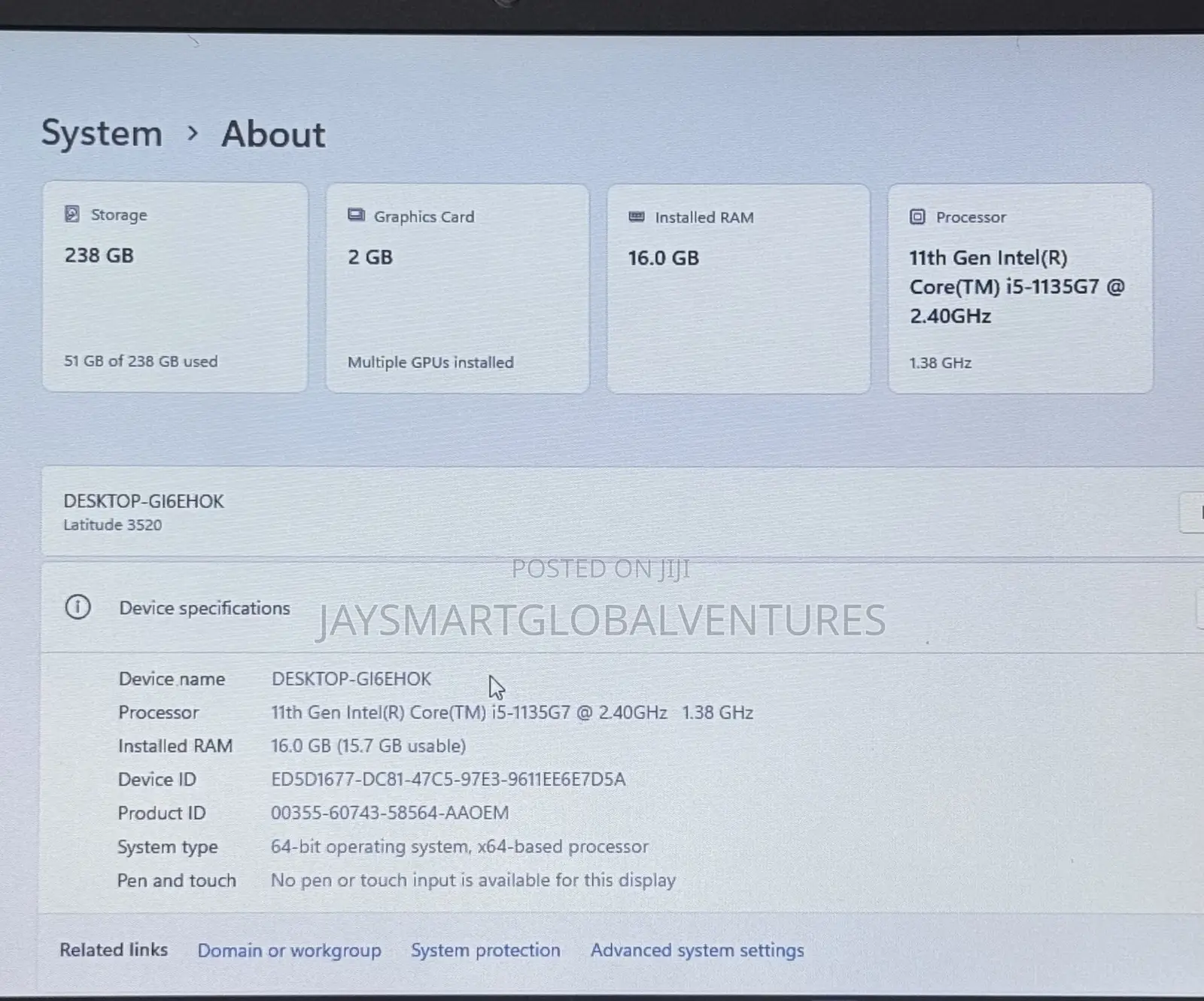The height and width of the screenshot is (1001, 1204).
Task: Click the No pen or touch input text
Action: pos(473,881)
